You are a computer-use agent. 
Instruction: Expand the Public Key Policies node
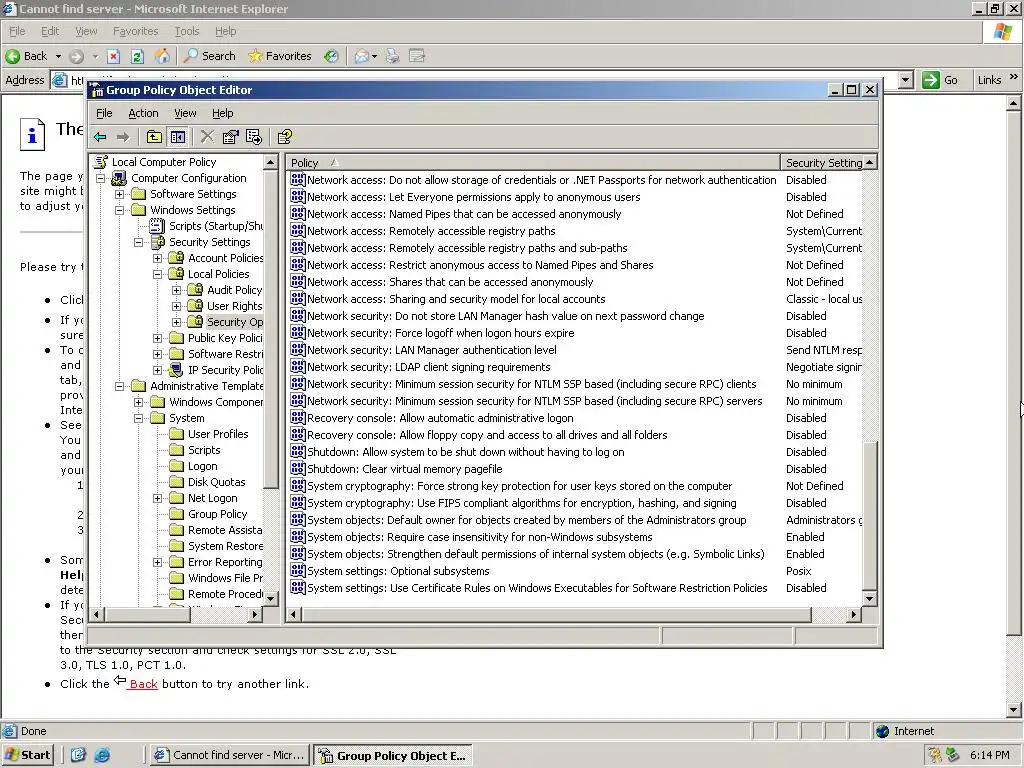[157, 338]
